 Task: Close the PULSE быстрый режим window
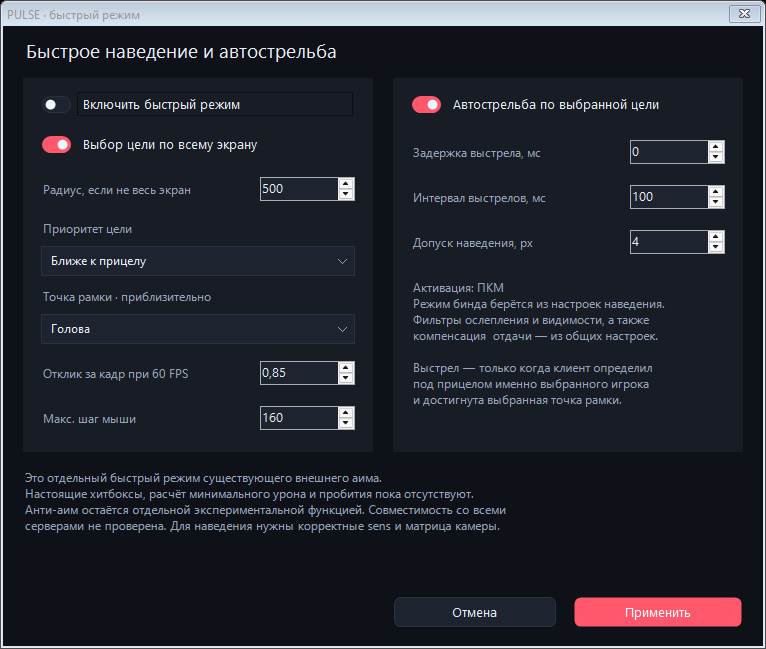744,14
